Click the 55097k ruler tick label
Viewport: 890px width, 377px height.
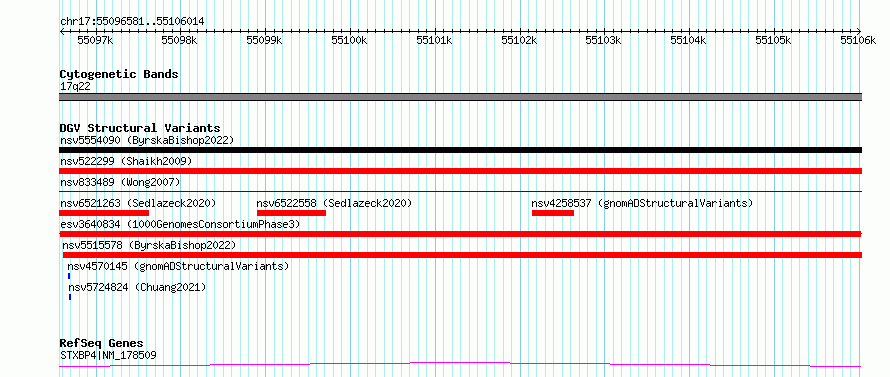(95, 40)
